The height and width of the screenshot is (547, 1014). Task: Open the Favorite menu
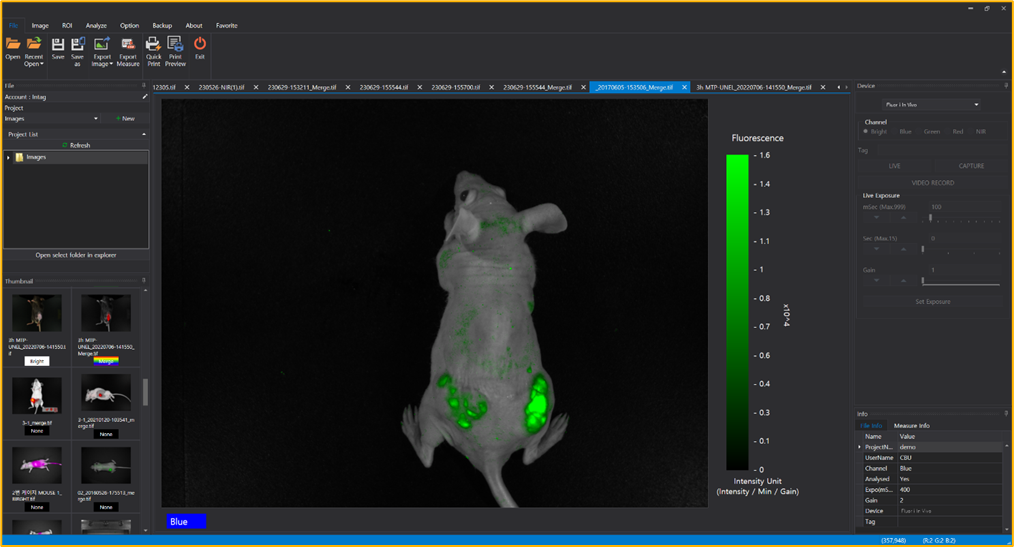tap(227, 26)
